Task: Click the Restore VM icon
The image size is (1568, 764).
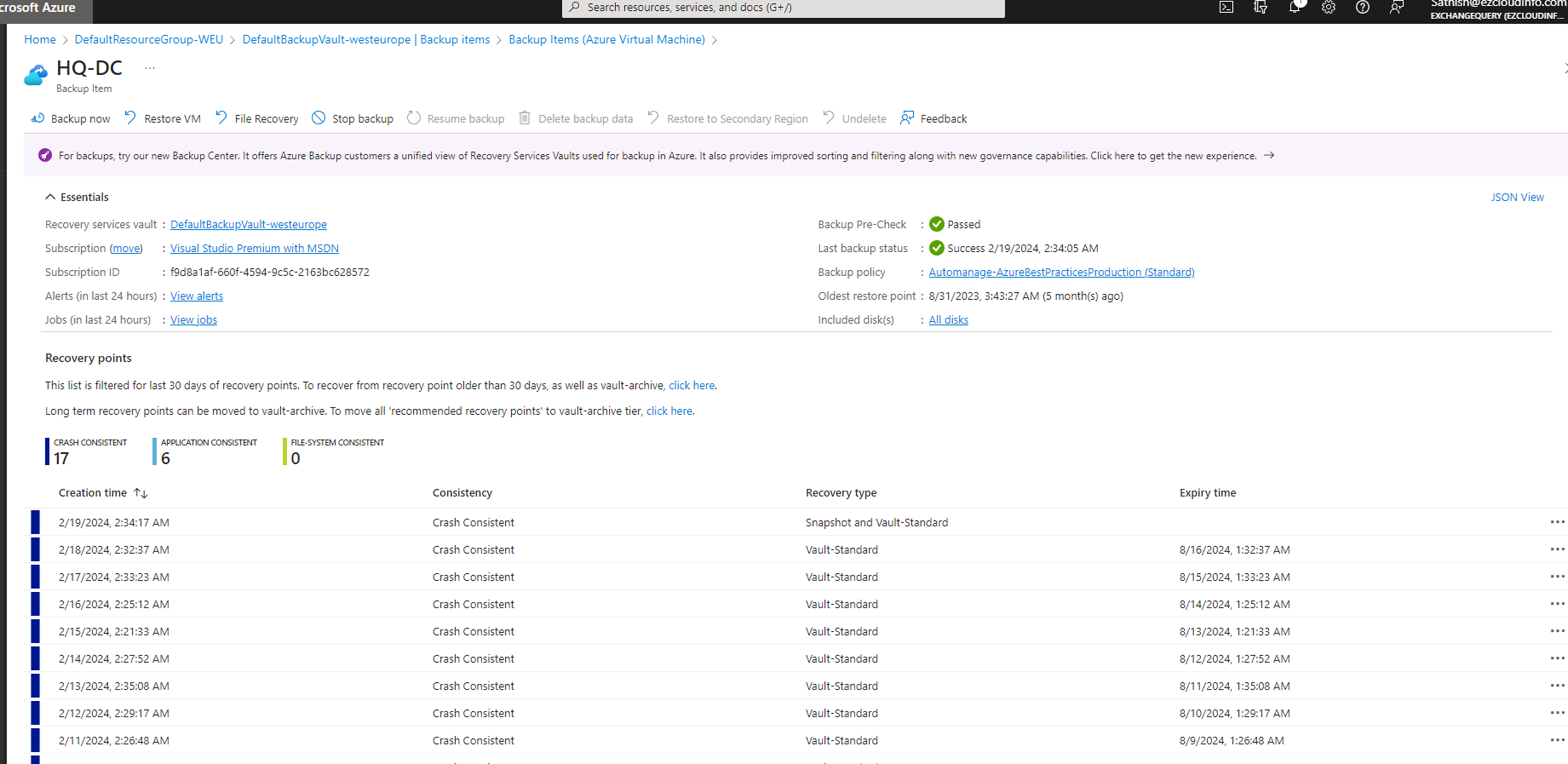Action: click(130, 118)
